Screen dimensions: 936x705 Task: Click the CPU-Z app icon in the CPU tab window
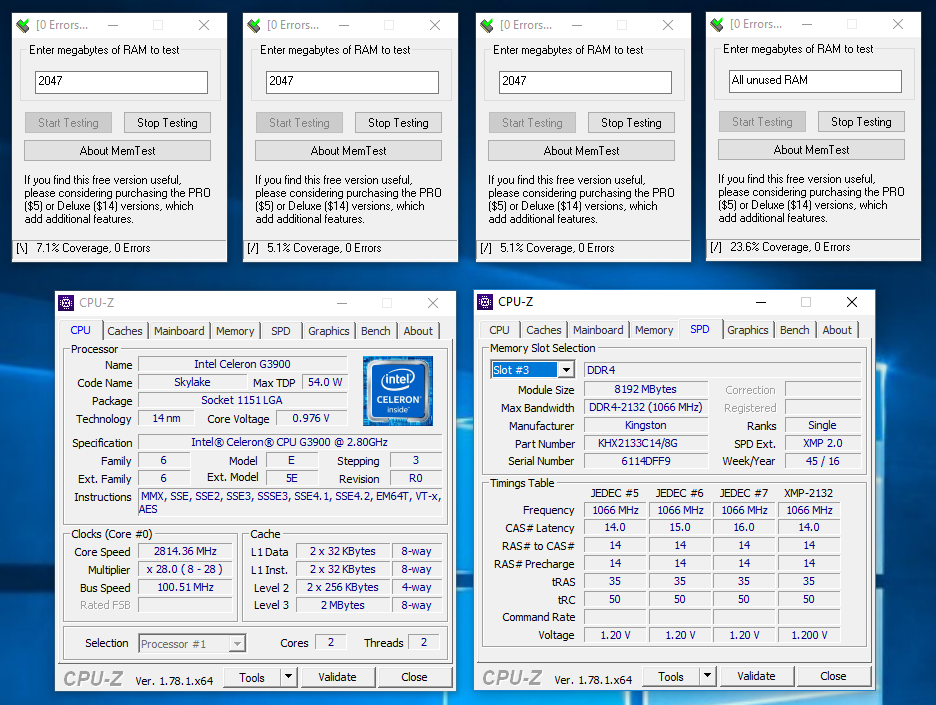(x=66, y=303)
